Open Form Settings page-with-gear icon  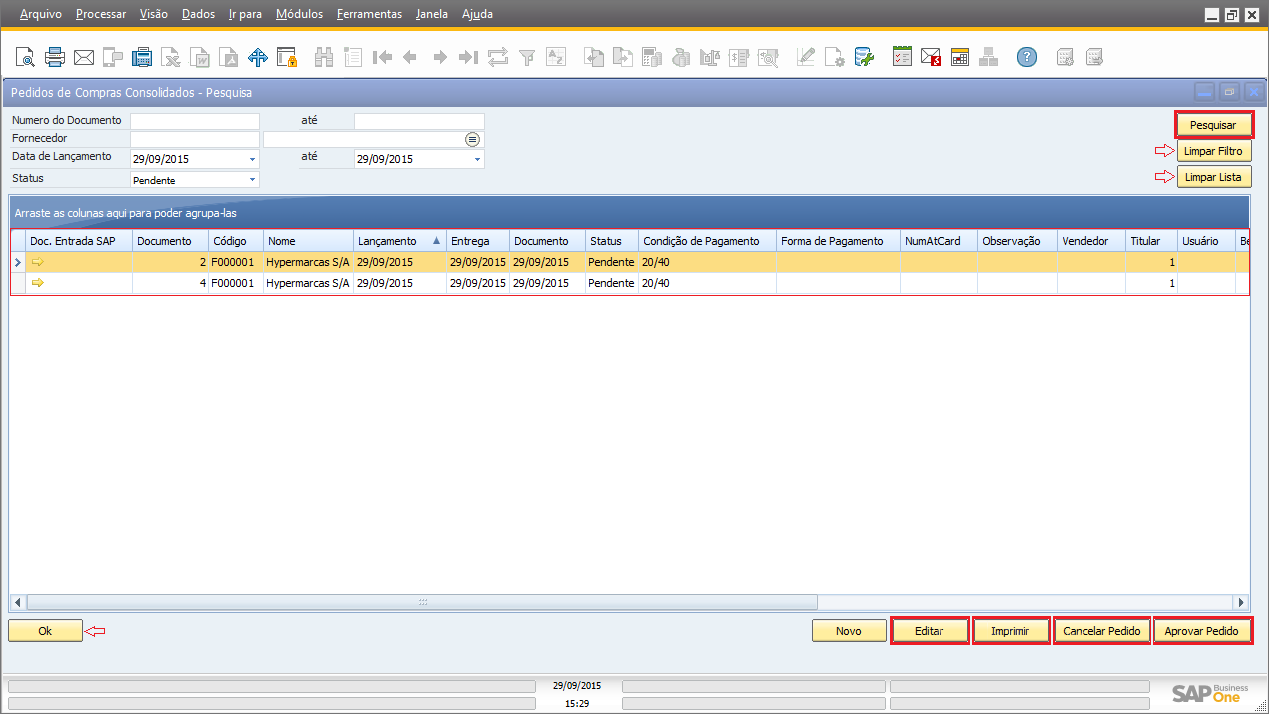(x=835, y=57)
